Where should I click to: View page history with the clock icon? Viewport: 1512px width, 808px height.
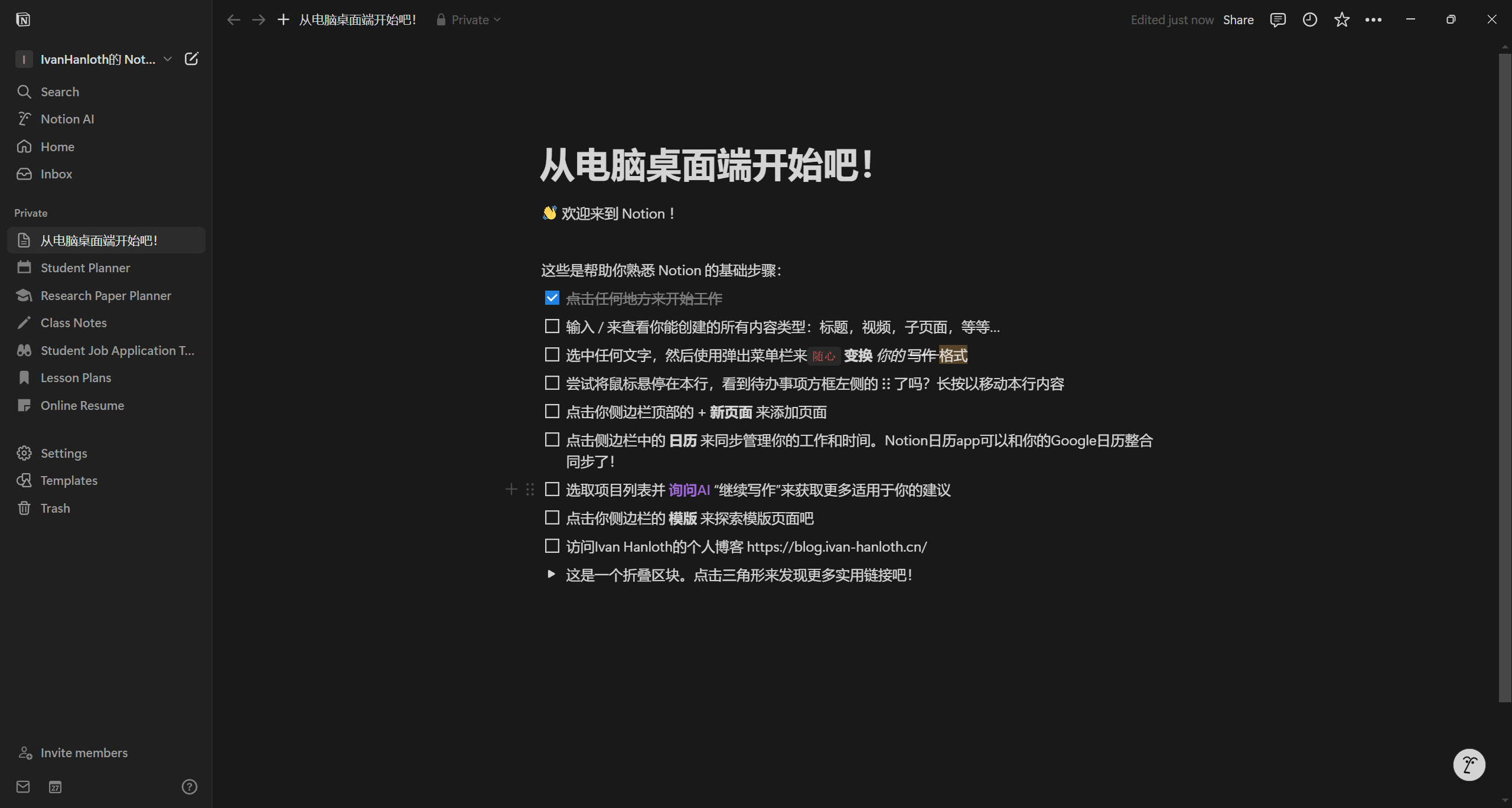coord(1309,19)
